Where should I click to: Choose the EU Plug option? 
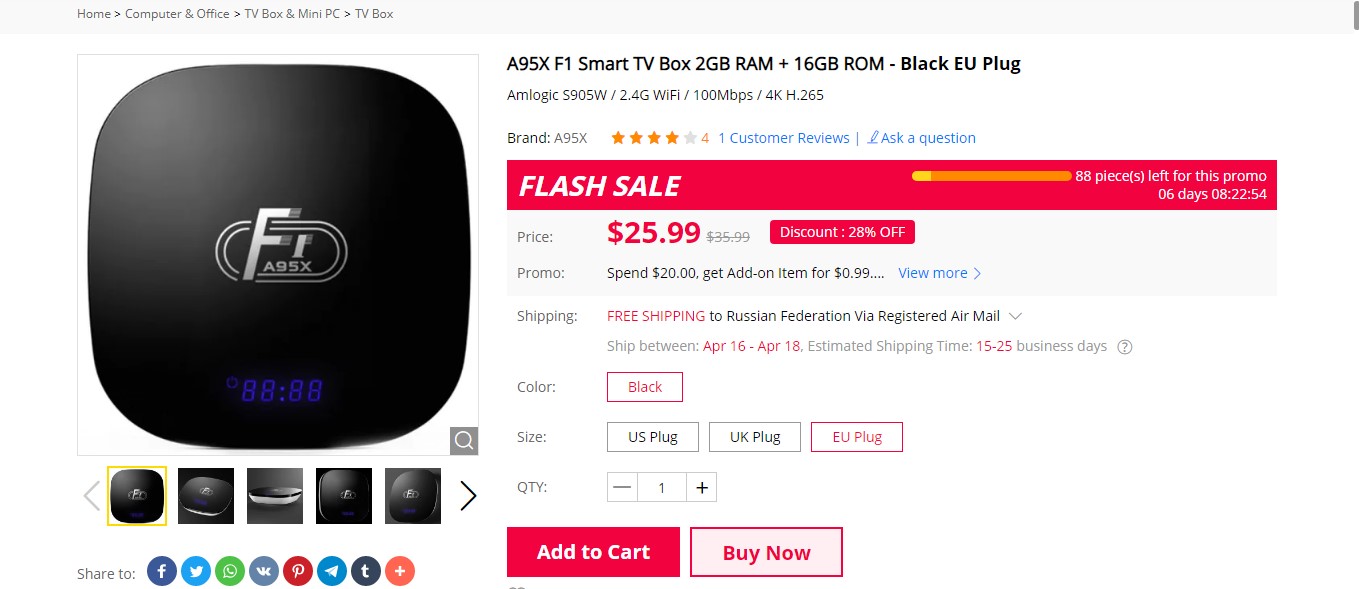(857, 437)
